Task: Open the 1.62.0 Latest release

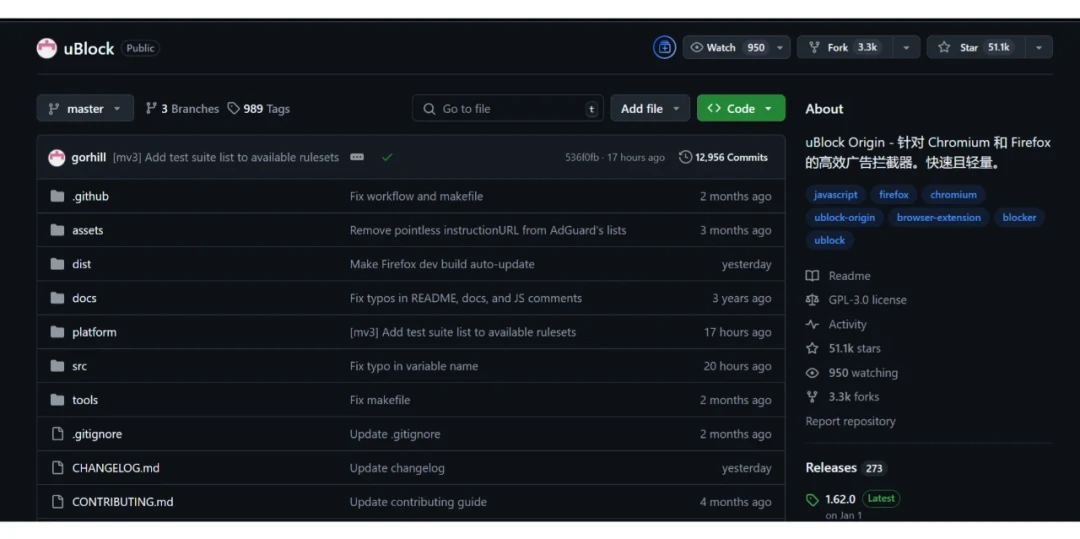Action: tap(853, 499)
